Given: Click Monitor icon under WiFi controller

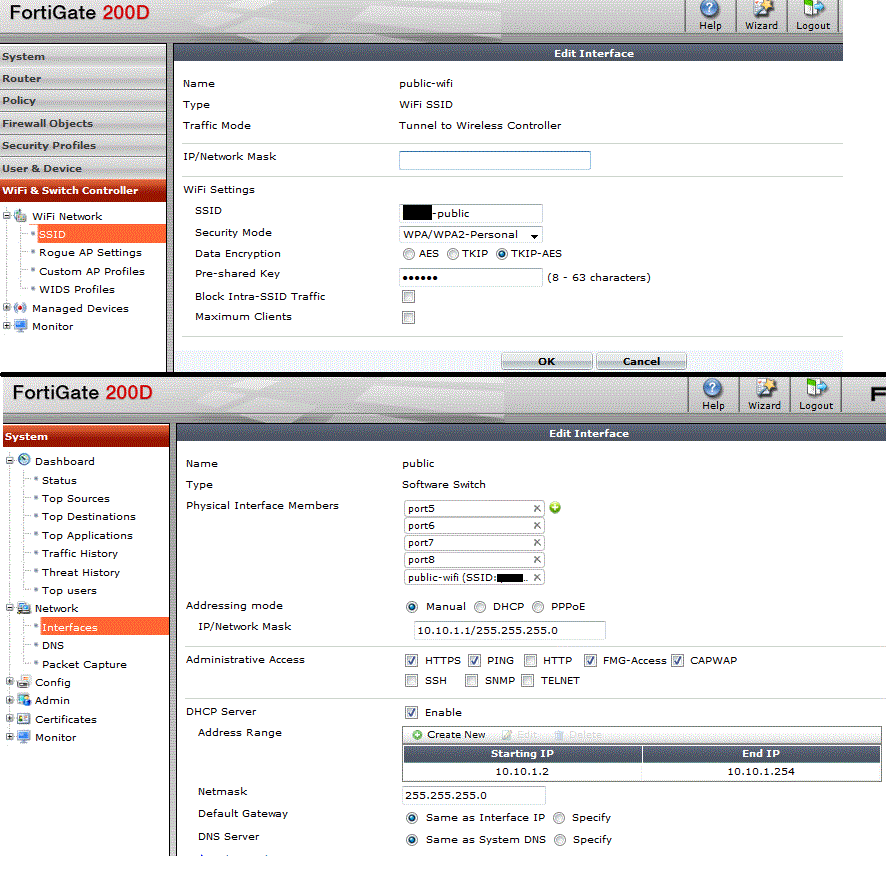Looking at the screenshot, I should [20, 326].
